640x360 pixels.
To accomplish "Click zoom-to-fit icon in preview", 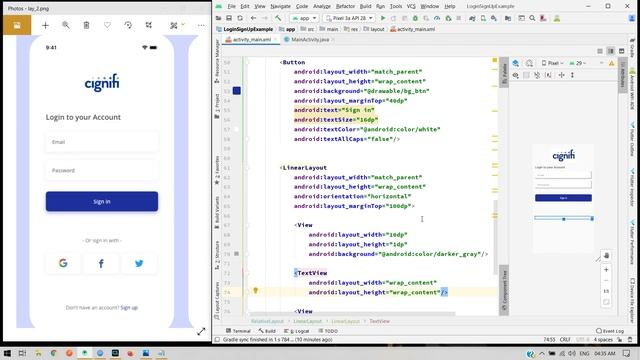I will [x=606, y=302].
